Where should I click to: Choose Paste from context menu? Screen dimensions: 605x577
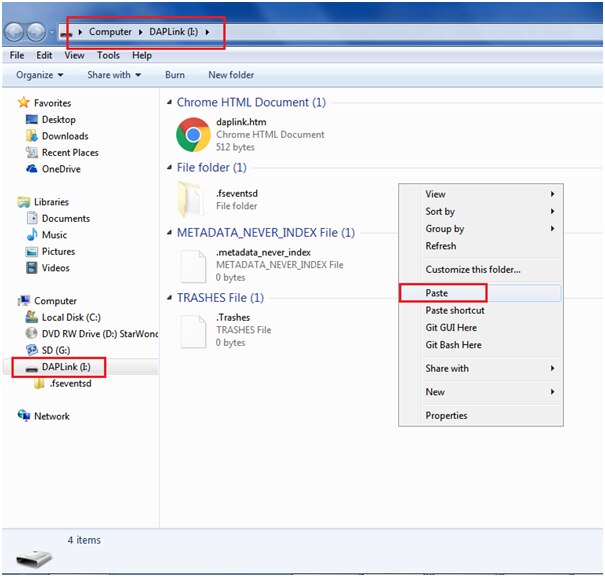click(481, 293)
